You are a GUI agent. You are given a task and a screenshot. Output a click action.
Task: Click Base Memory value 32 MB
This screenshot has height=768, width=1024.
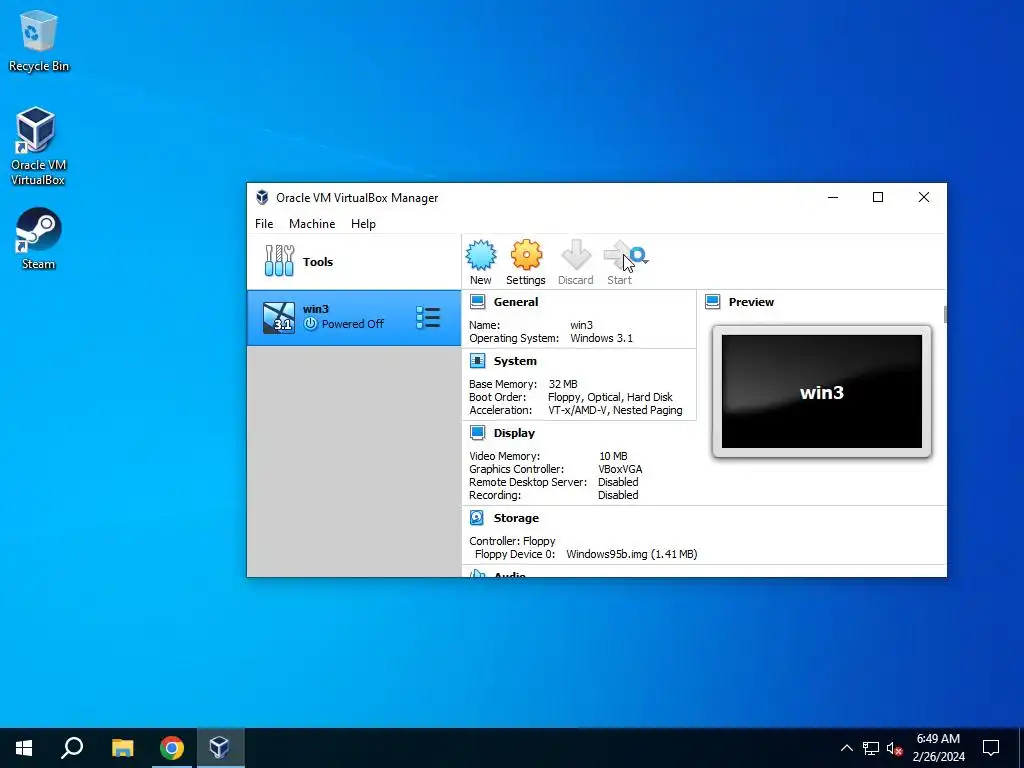coord(563,384)
